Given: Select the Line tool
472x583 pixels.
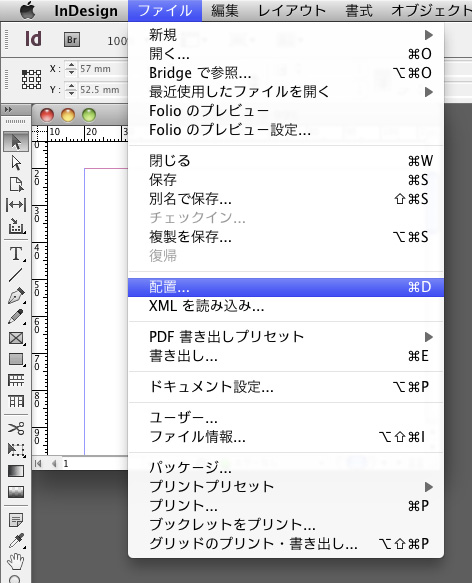Looking at the screenshot, I should (16, 275).
